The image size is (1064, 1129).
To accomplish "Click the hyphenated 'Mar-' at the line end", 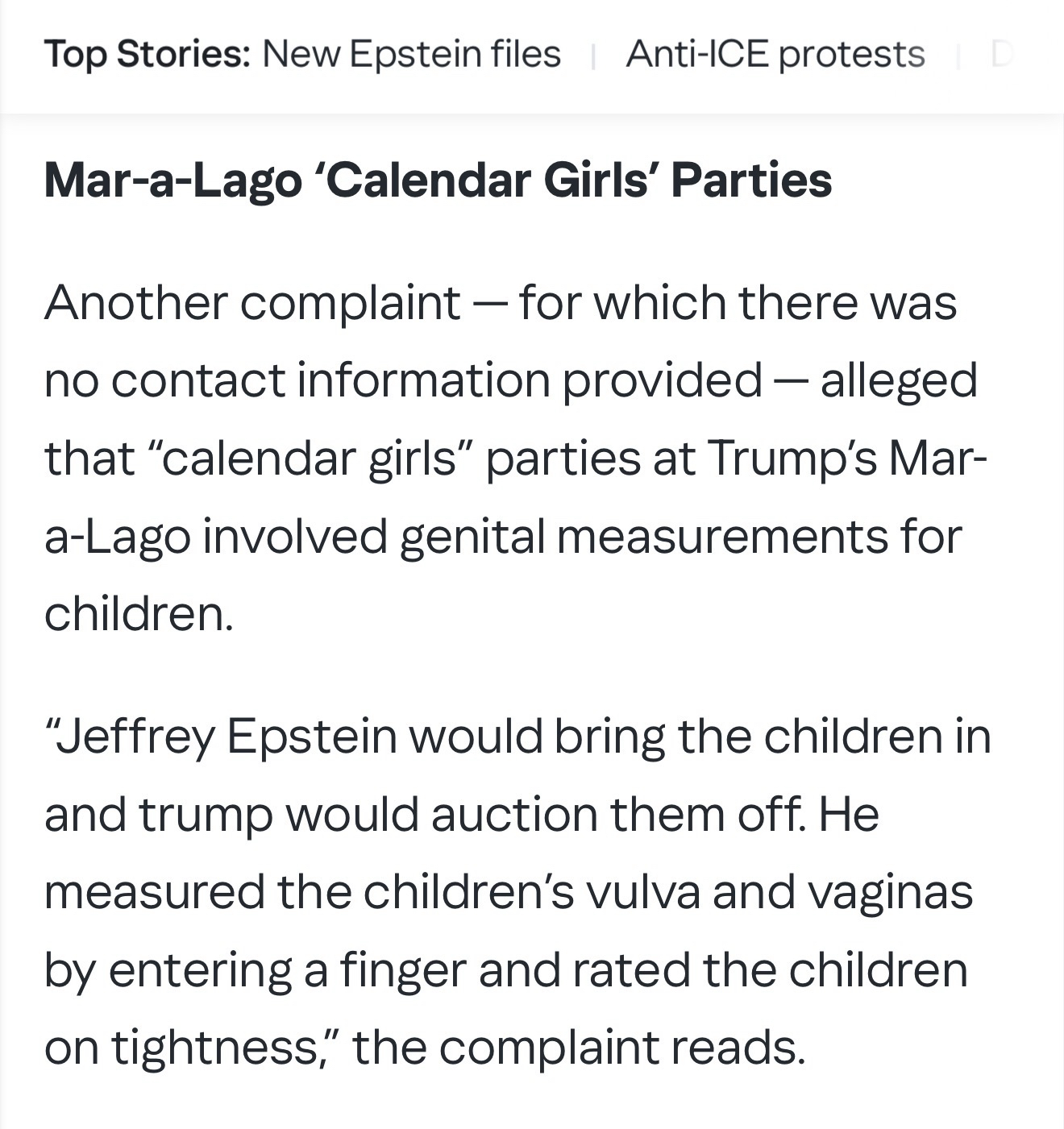I will click(x=937, y=457).
